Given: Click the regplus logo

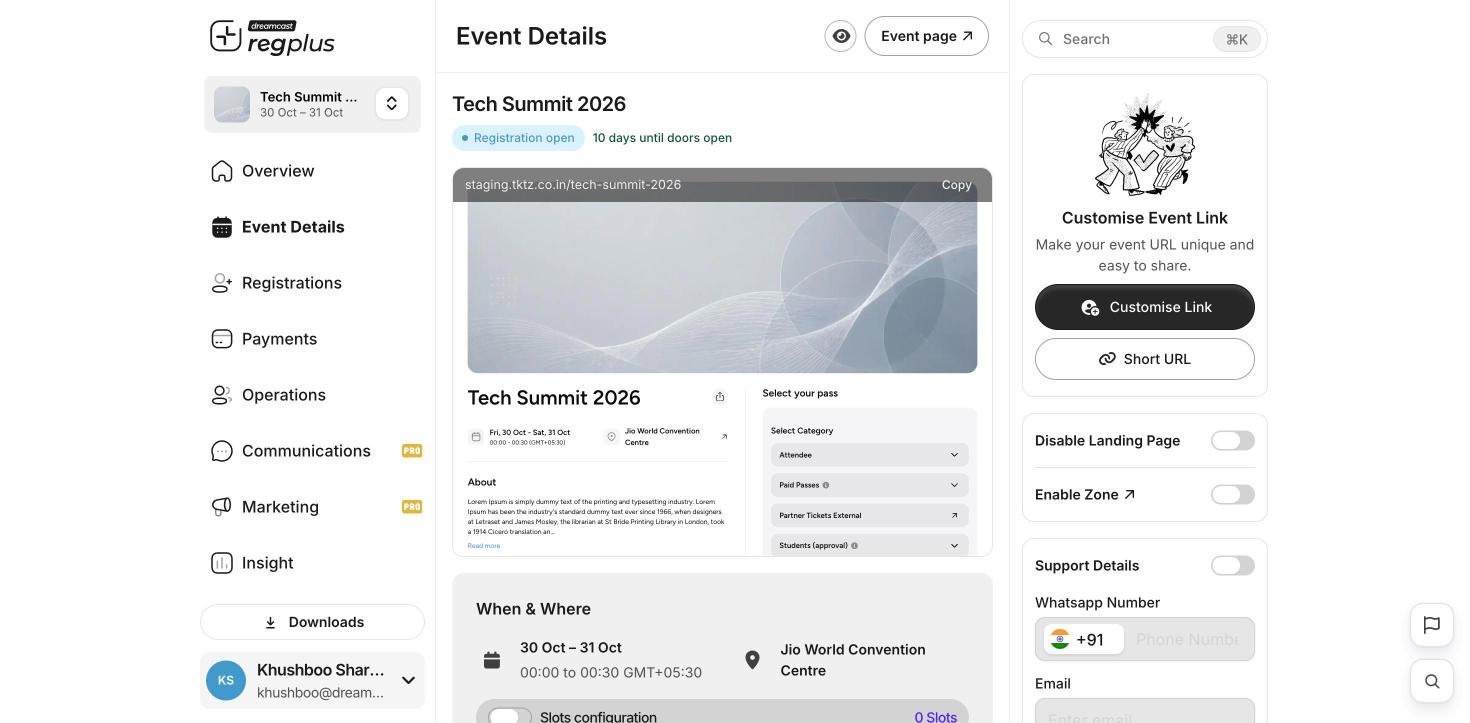Looking at the screenshot, I should [272, 37].
